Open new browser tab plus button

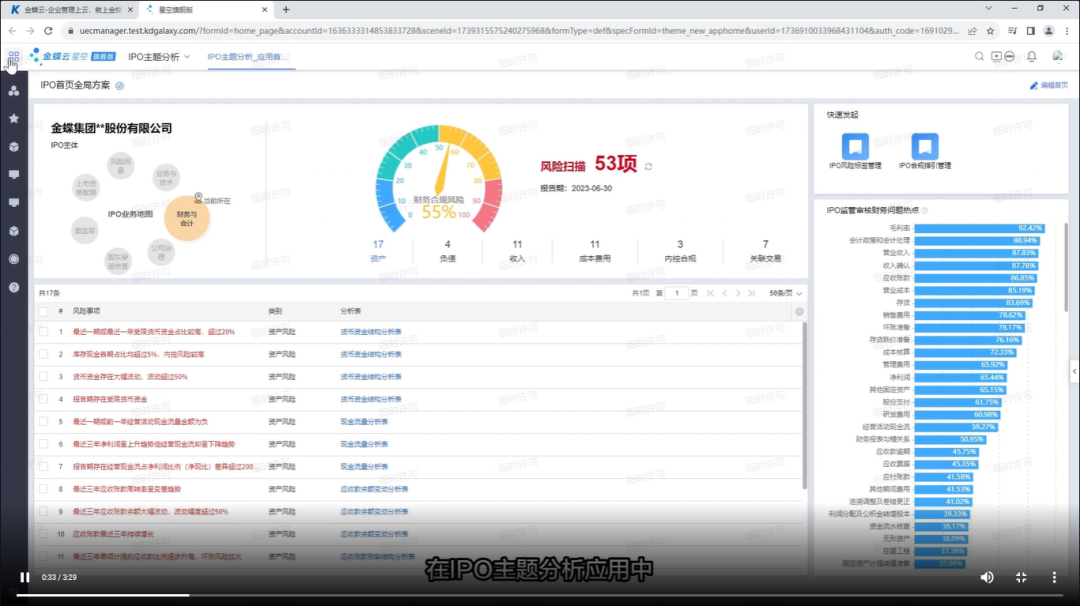click(x=286, y=10)
